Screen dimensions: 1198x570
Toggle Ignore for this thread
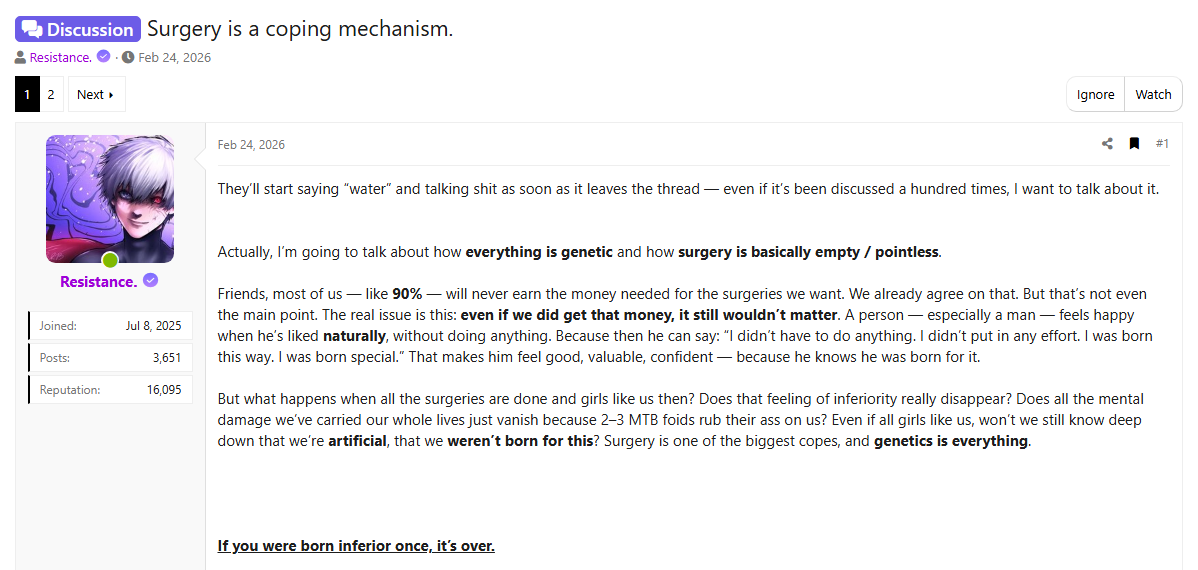point(1095,94)
